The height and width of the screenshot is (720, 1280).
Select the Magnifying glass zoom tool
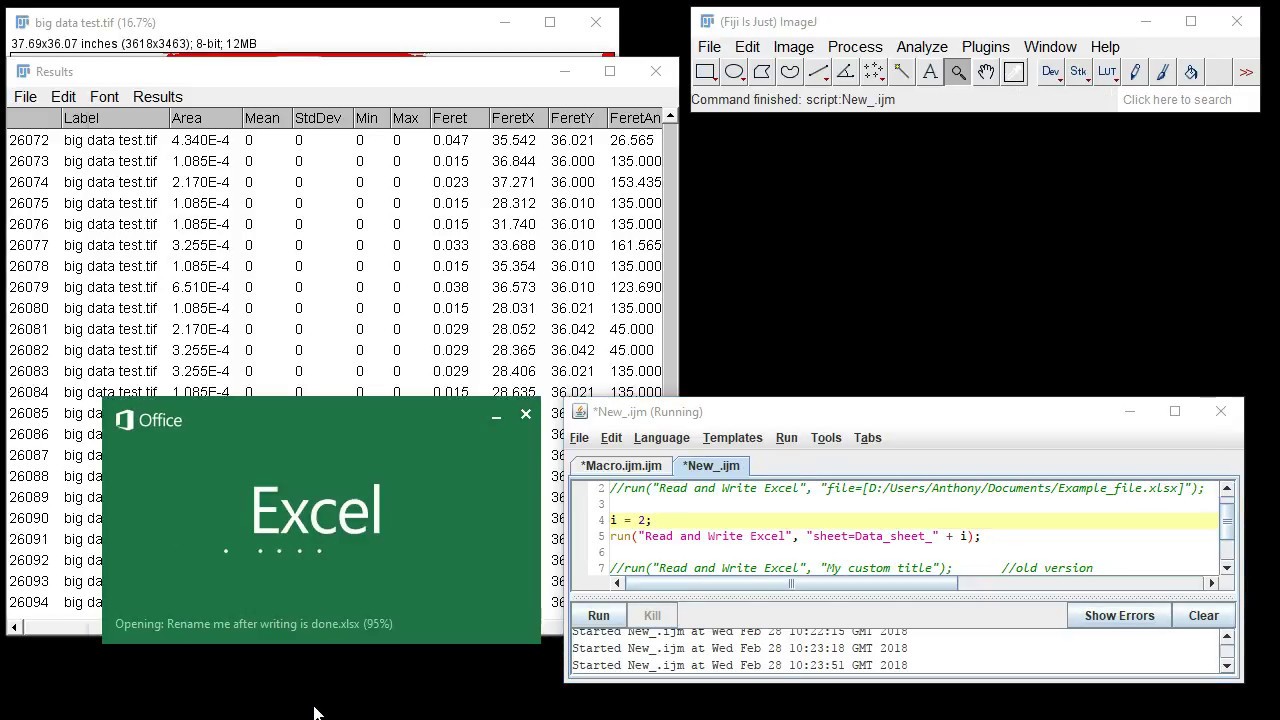958,72
